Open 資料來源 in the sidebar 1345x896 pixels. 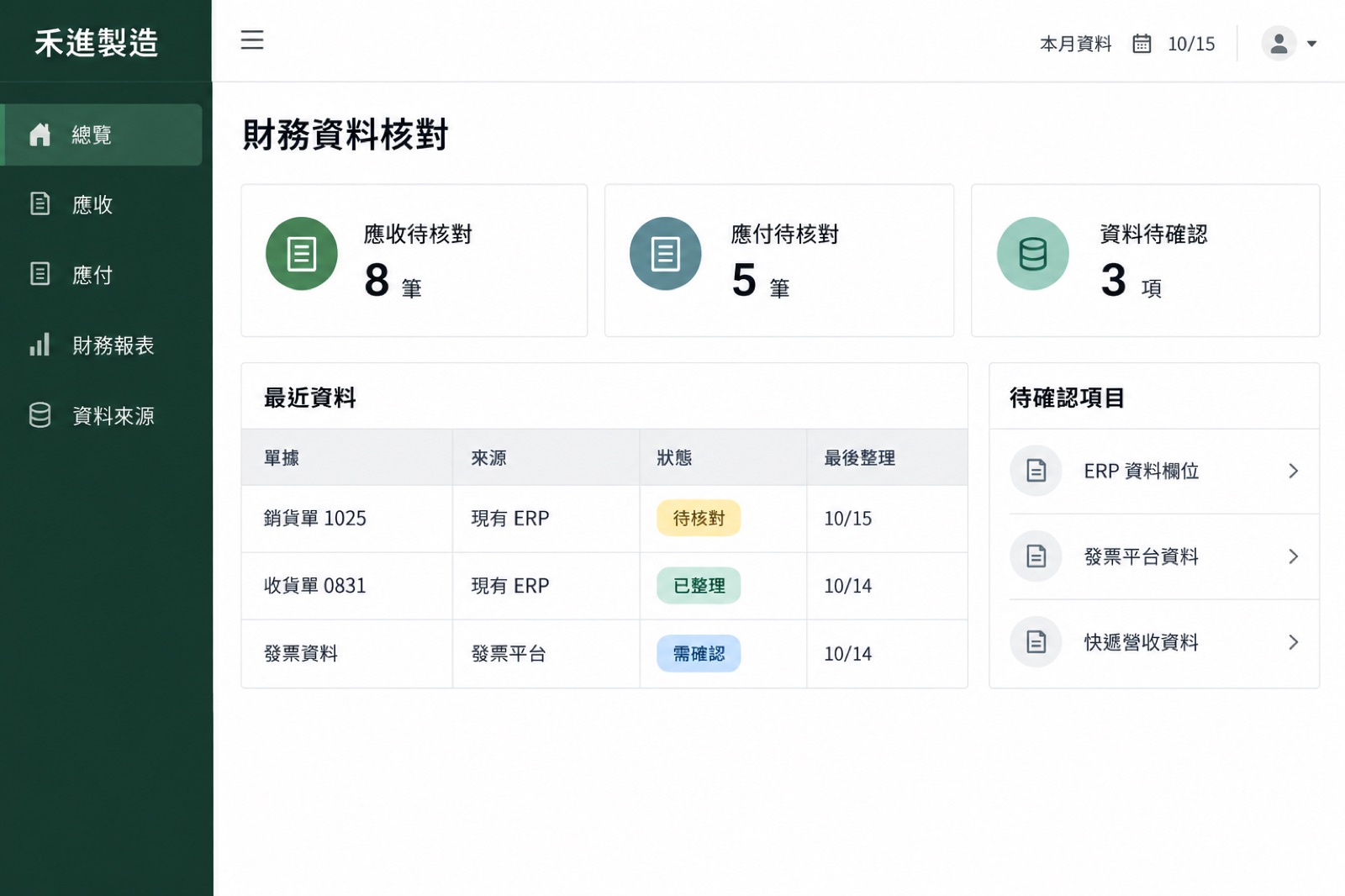click(103, 416)
